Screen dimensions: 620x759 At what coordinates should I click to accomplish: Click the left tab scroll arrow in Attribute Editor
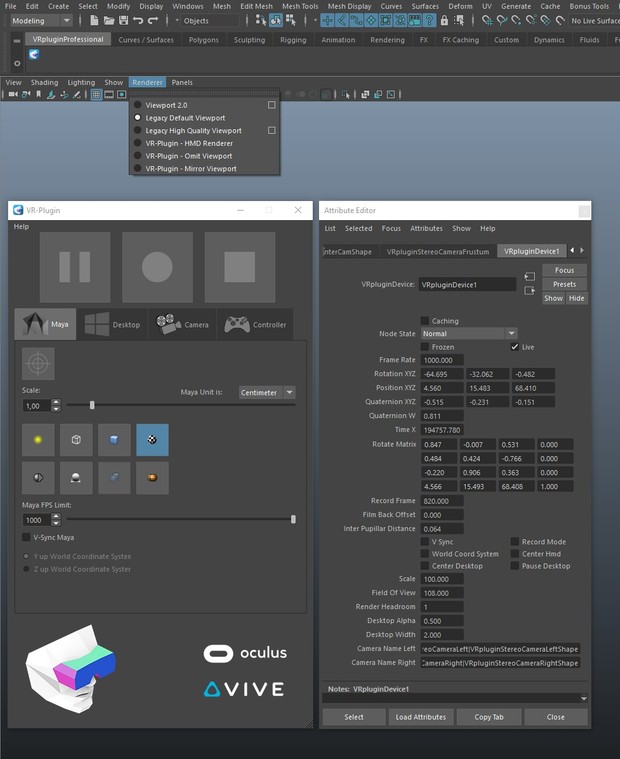(572, 250)
